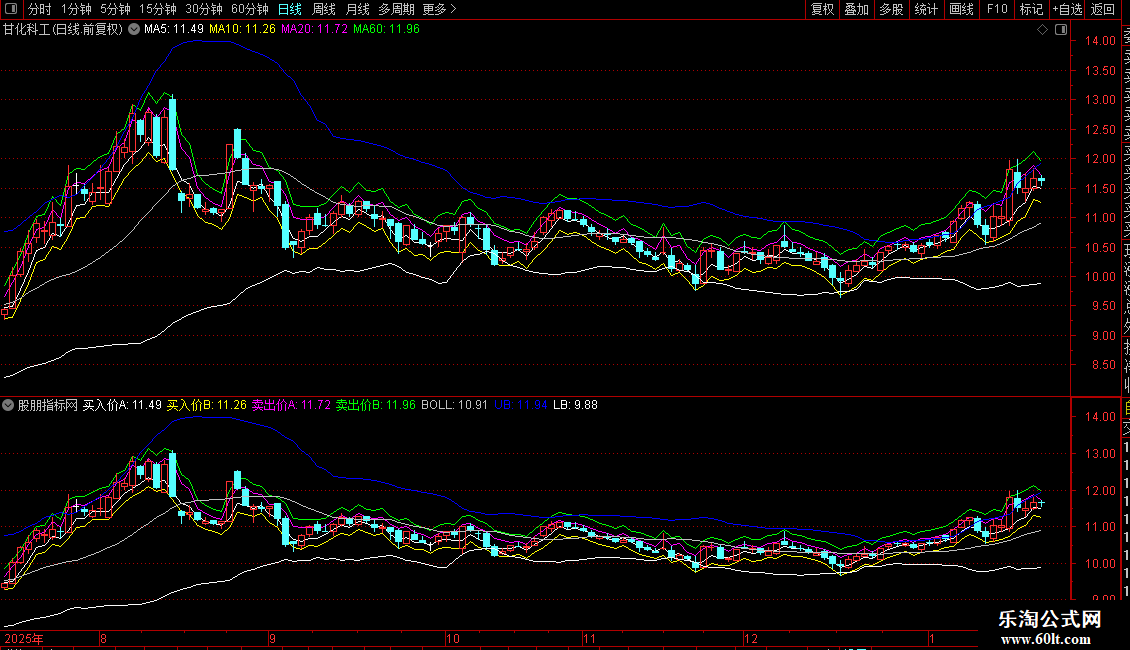Image resolution: width=1130 pixels, height=650 pixels.
Task: Open the 股朋指标网 sub-chart indicator dropdown
Action: click(x=9, y=406)
